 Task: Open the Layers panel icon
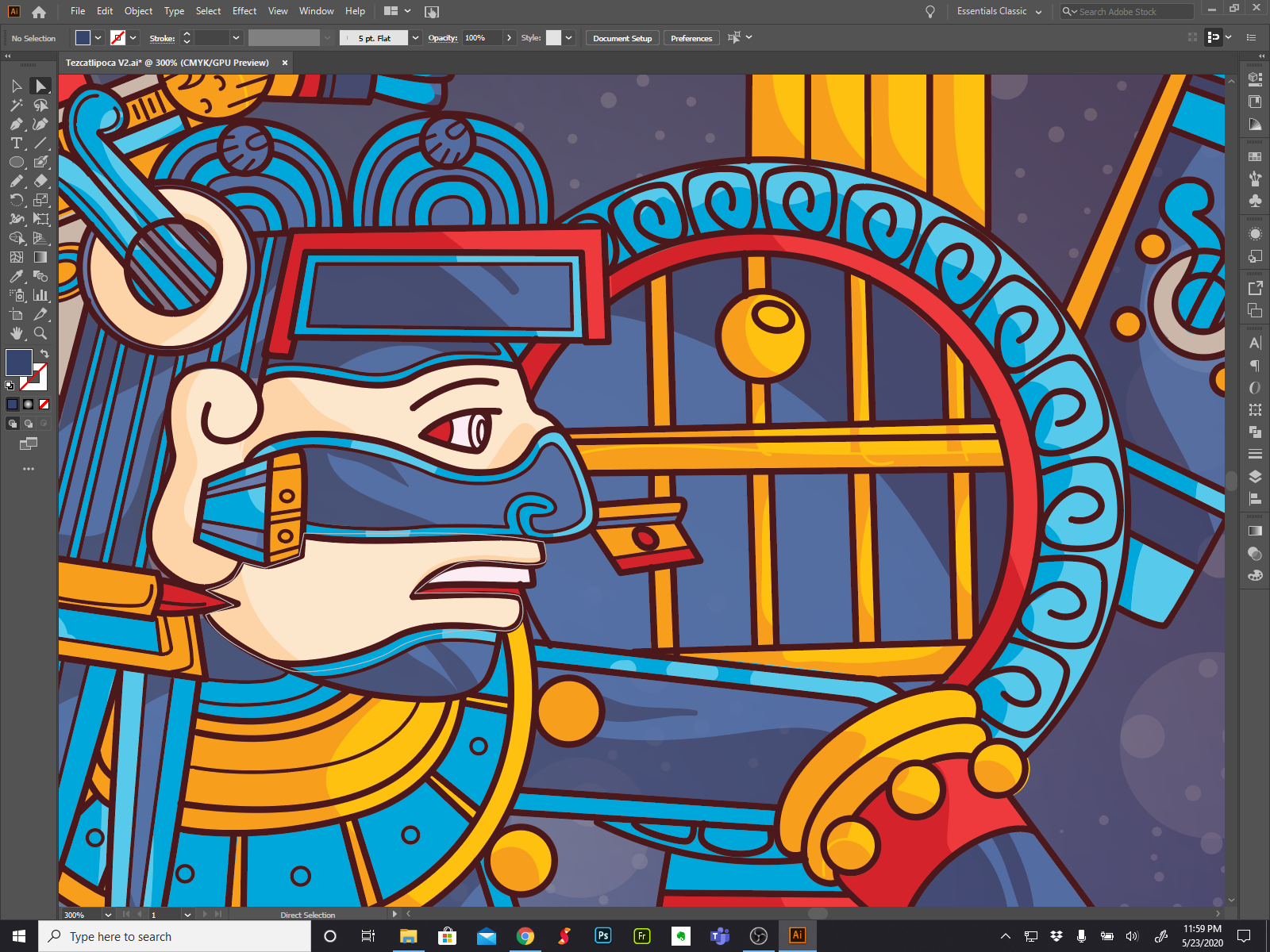(1255, 476)
